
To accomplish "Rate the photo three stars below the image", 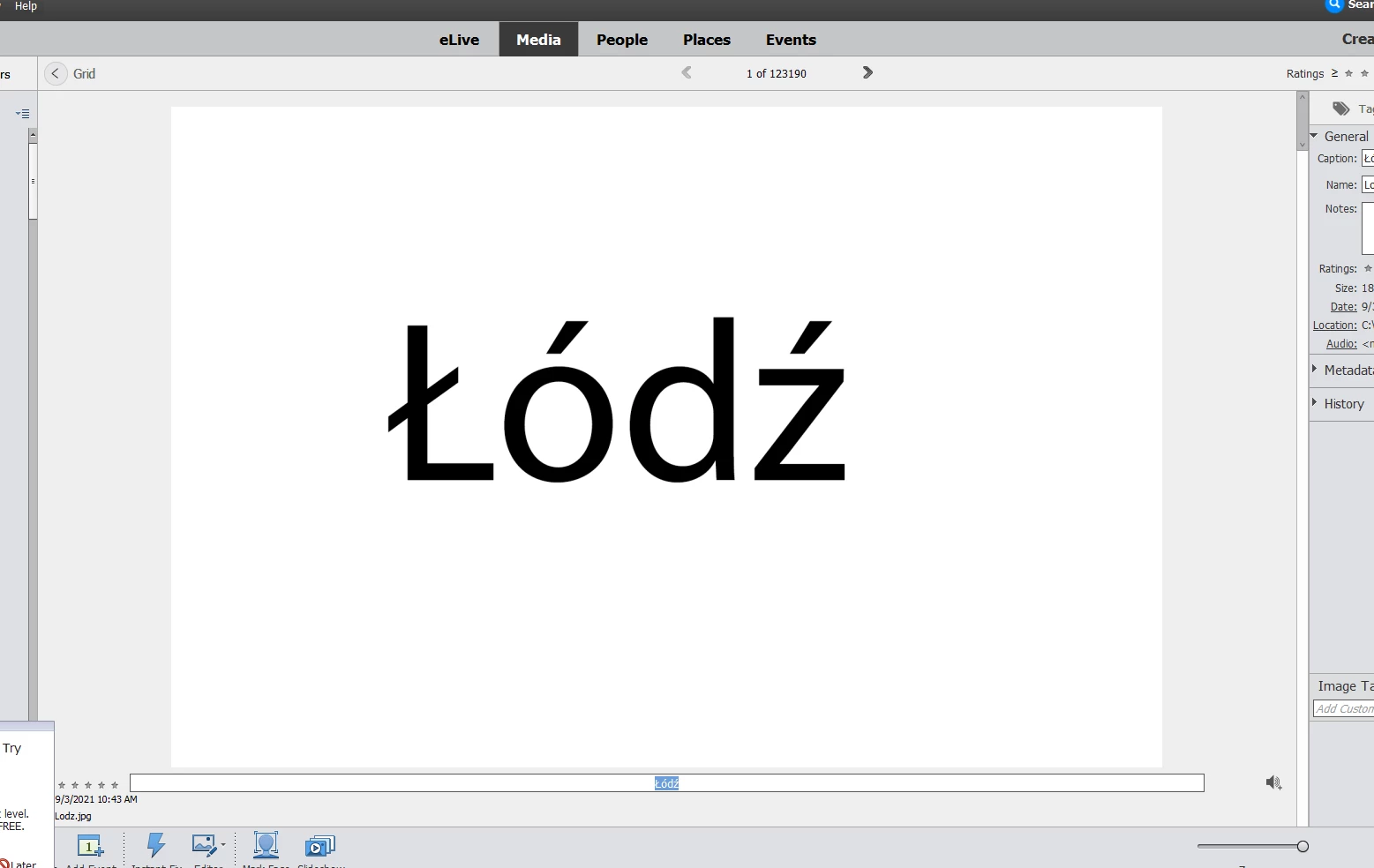I will pos(88,785).
